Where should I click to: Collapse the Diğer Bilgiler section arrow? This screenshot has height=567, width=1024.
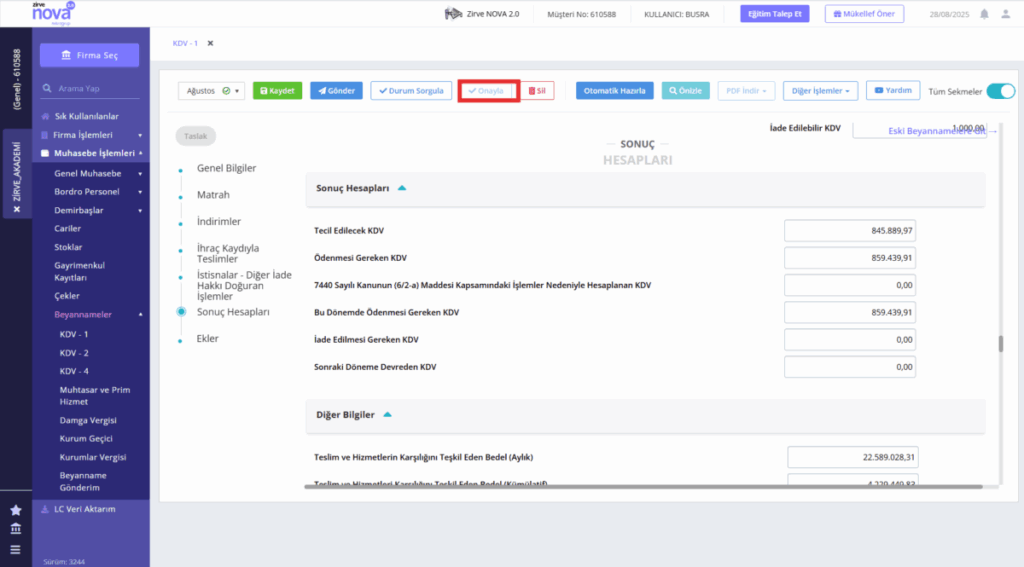point(387,415)
